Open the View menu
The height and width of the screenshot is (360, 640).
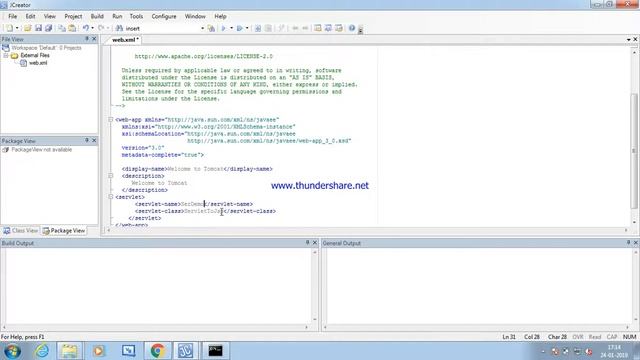coord(50,16)
